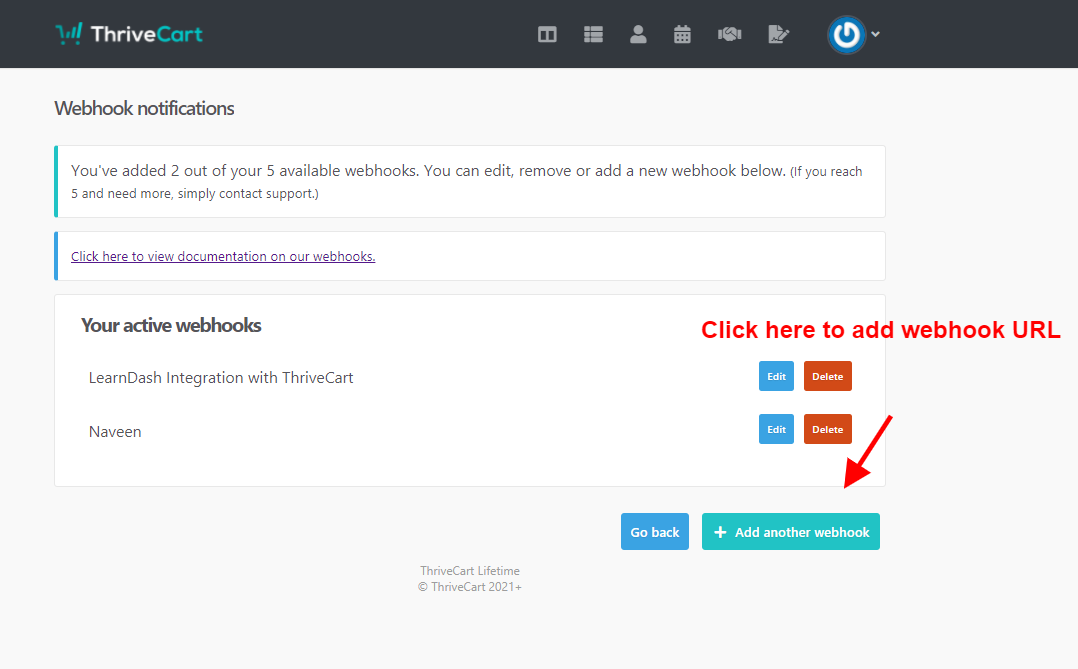
Task: Open the webhooks documentation link
Action: 223,256
